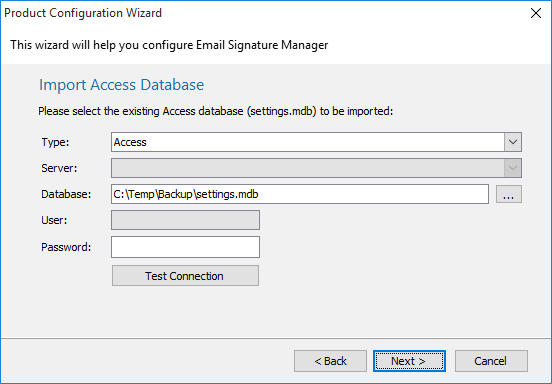The width and height of the screenshot is (552, 384).
Task: Click the Test Connection button
Action: [186, 276]
